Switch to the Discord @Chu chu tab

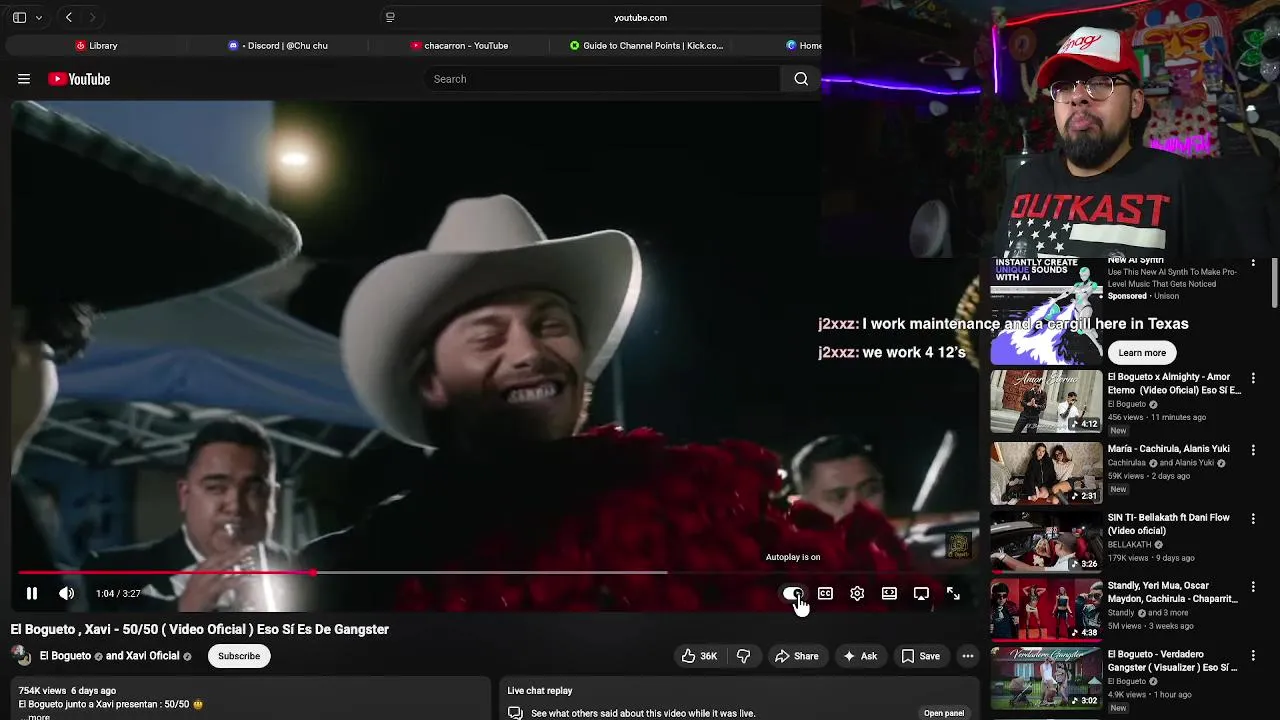(x=278, y=45)
